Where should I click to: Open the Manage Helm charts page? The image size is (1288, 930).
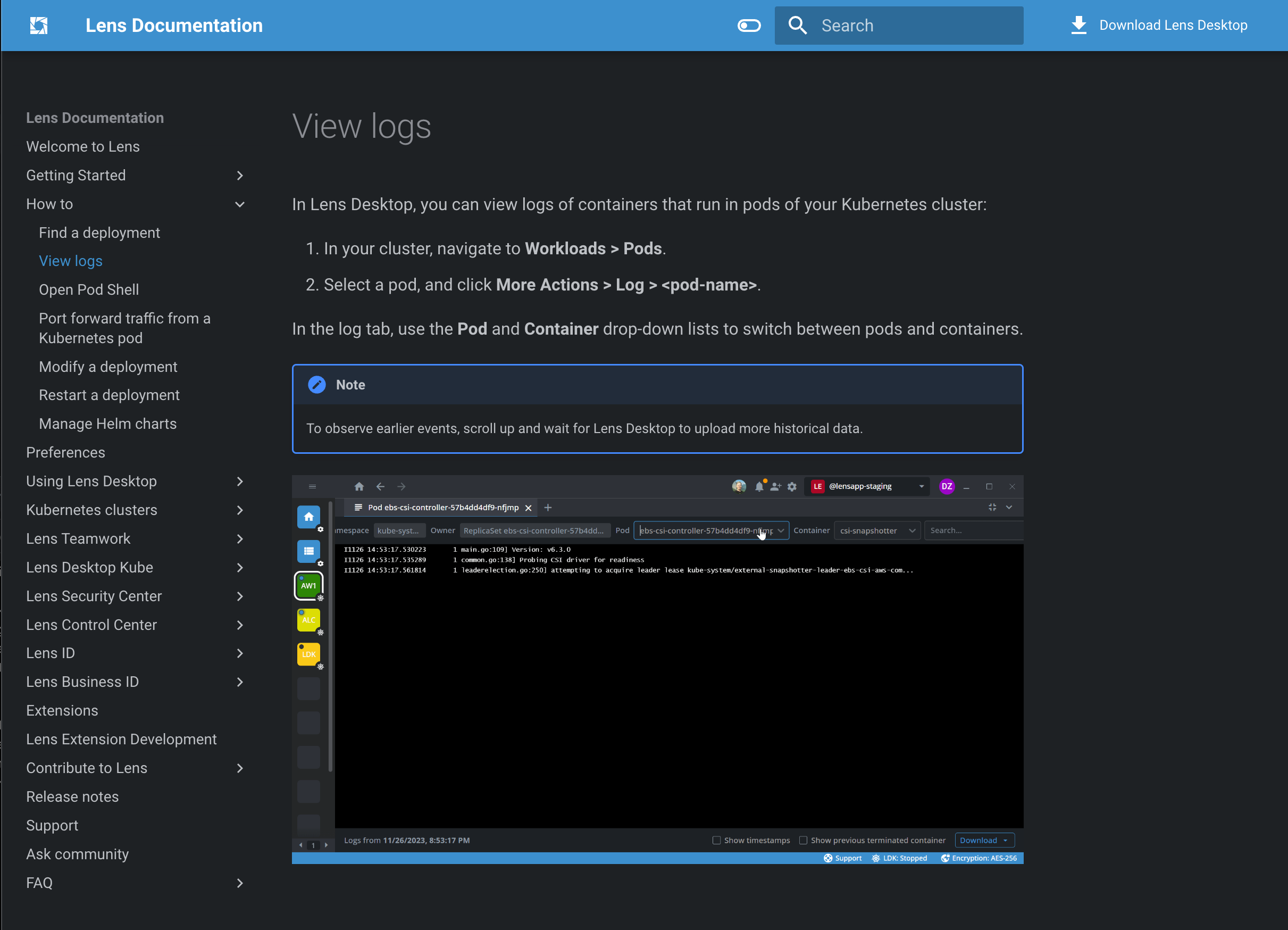click(107, 424)
